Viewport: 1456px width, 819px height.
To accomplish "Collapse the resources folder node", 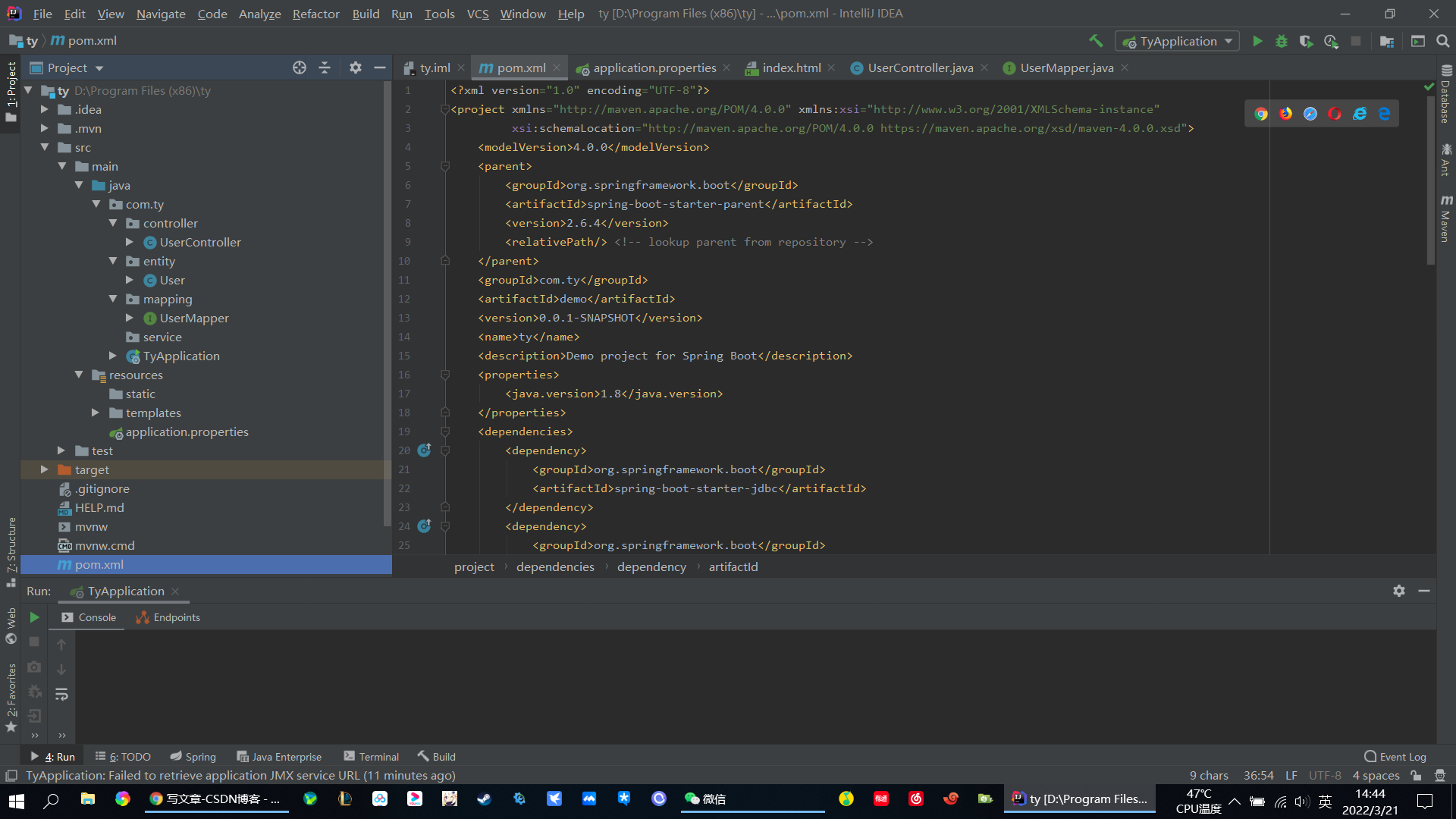I will coord(79,375).
